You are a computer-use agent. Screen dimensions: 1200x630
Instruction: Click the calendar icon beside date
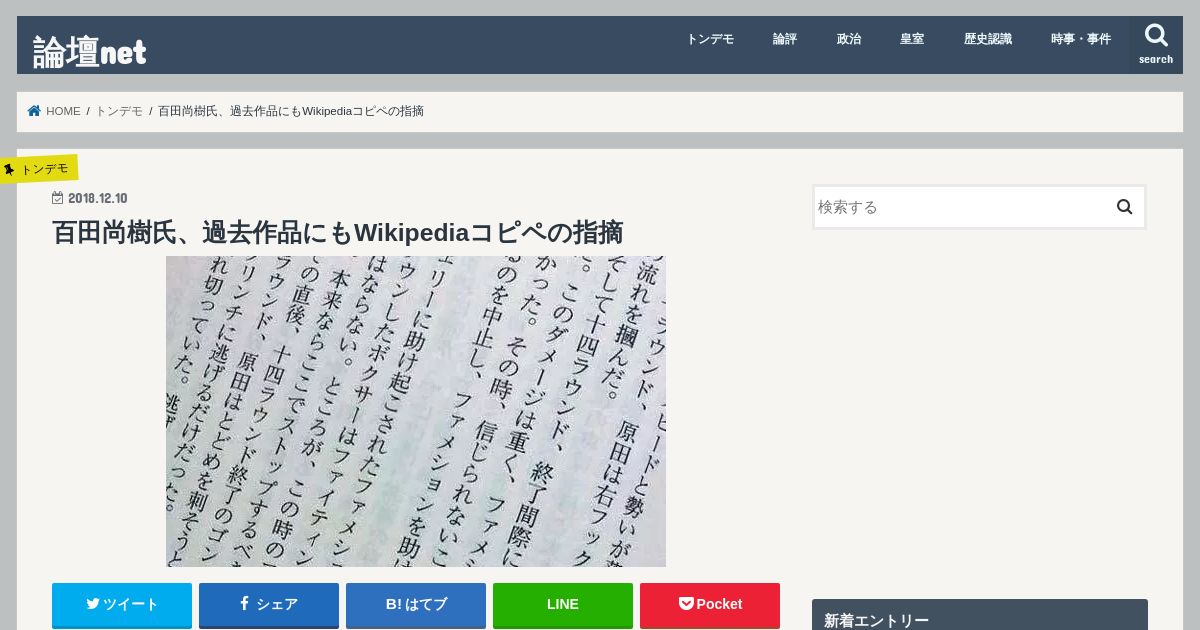click(x=57, y=198)
